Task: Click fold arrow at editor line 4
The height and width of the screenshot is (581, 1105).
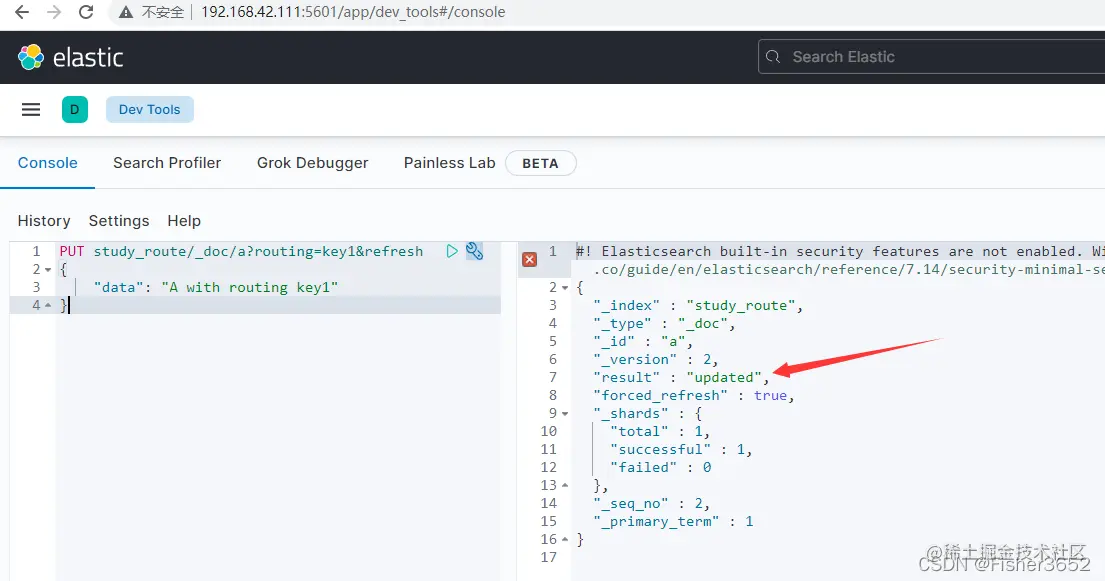Action: pyautogui.click(x=48, y=305)
